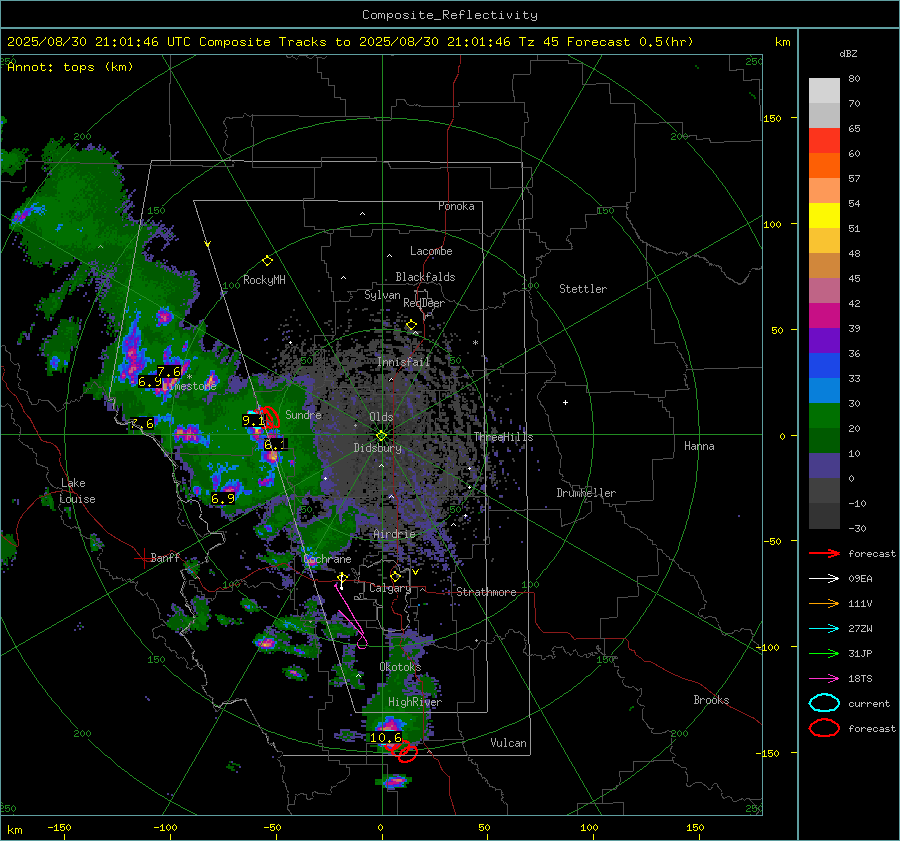Screen dimensions: 900x841
Task: Click the Drumheller town label
Action: (586, 493)
